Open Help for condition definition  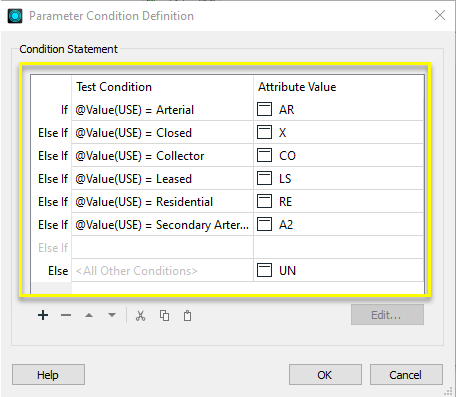pos(48,375)
